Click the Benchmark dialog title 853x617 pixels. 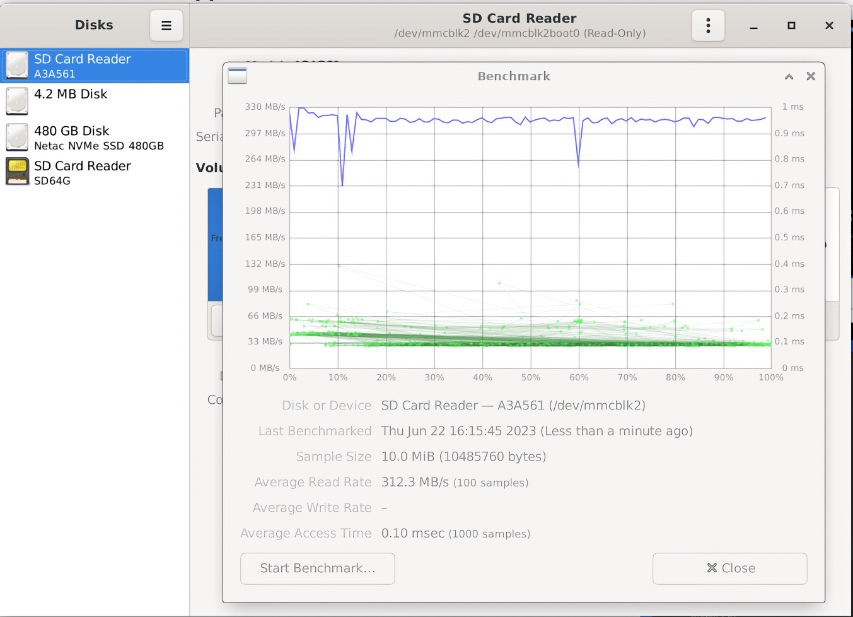(x=514, y=76)
